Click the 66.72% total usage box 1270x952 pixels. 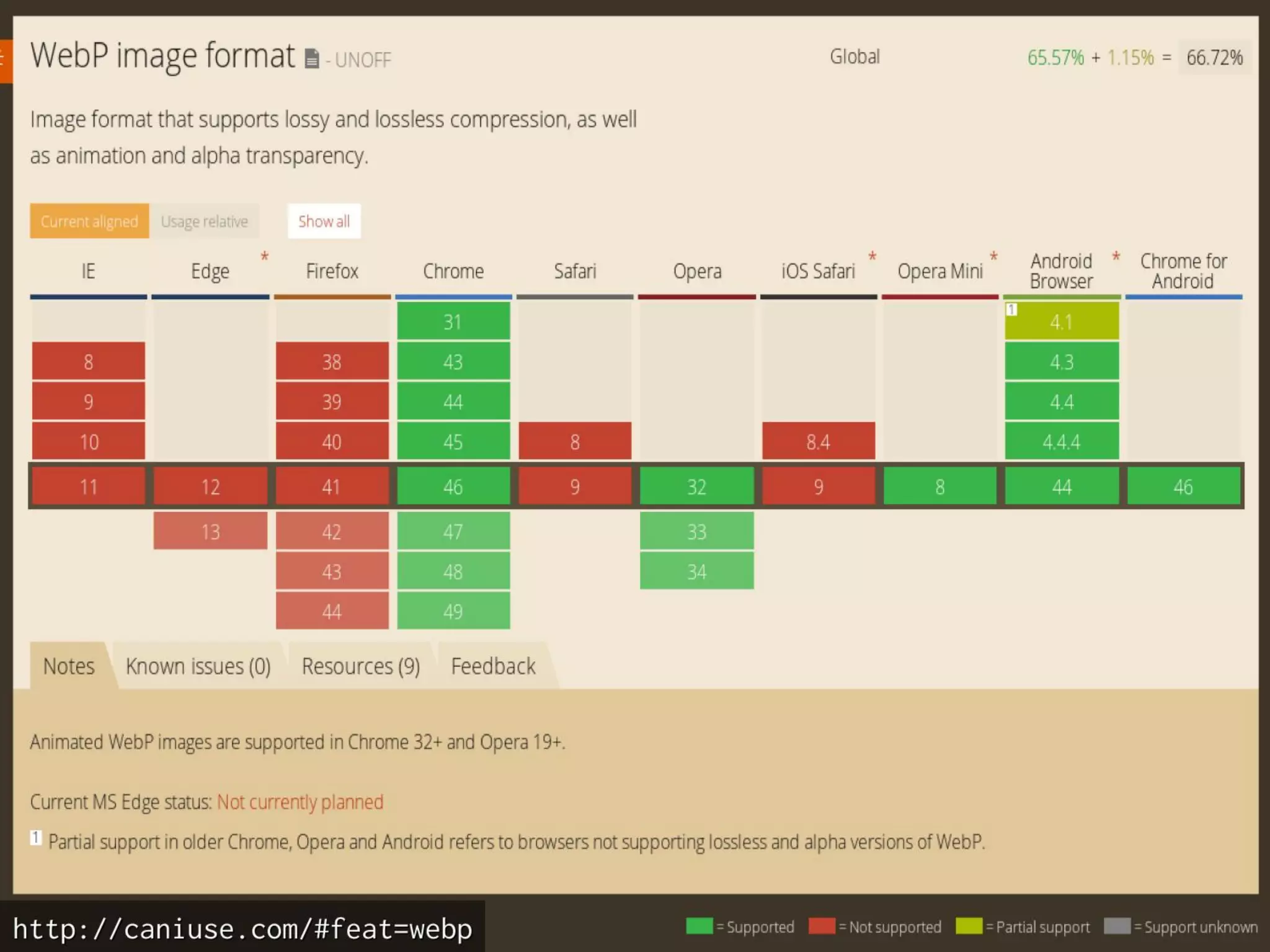[x=1214, y=58]
